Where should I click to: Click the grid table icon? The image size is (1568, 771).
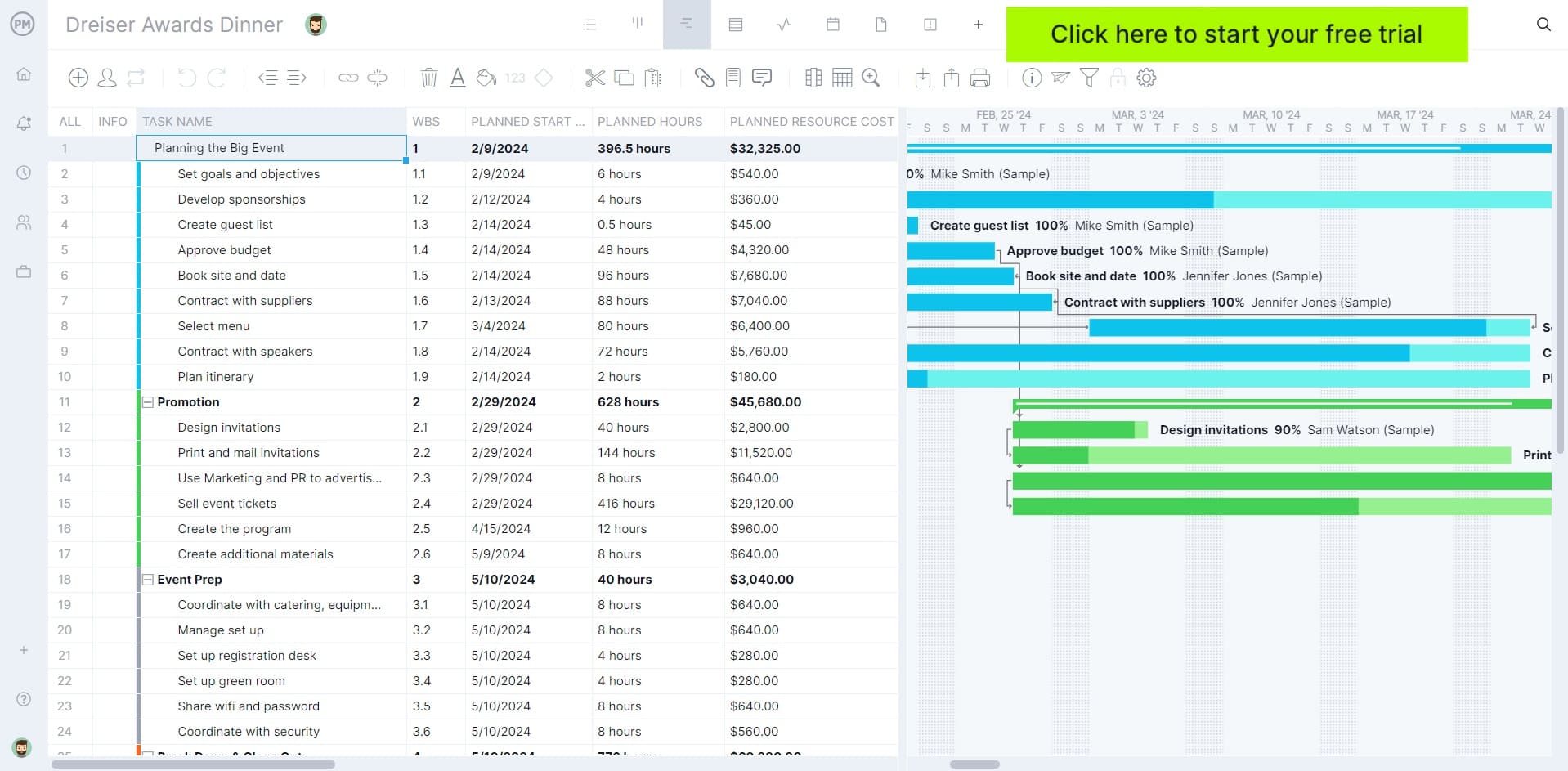(x=842, y=78)
